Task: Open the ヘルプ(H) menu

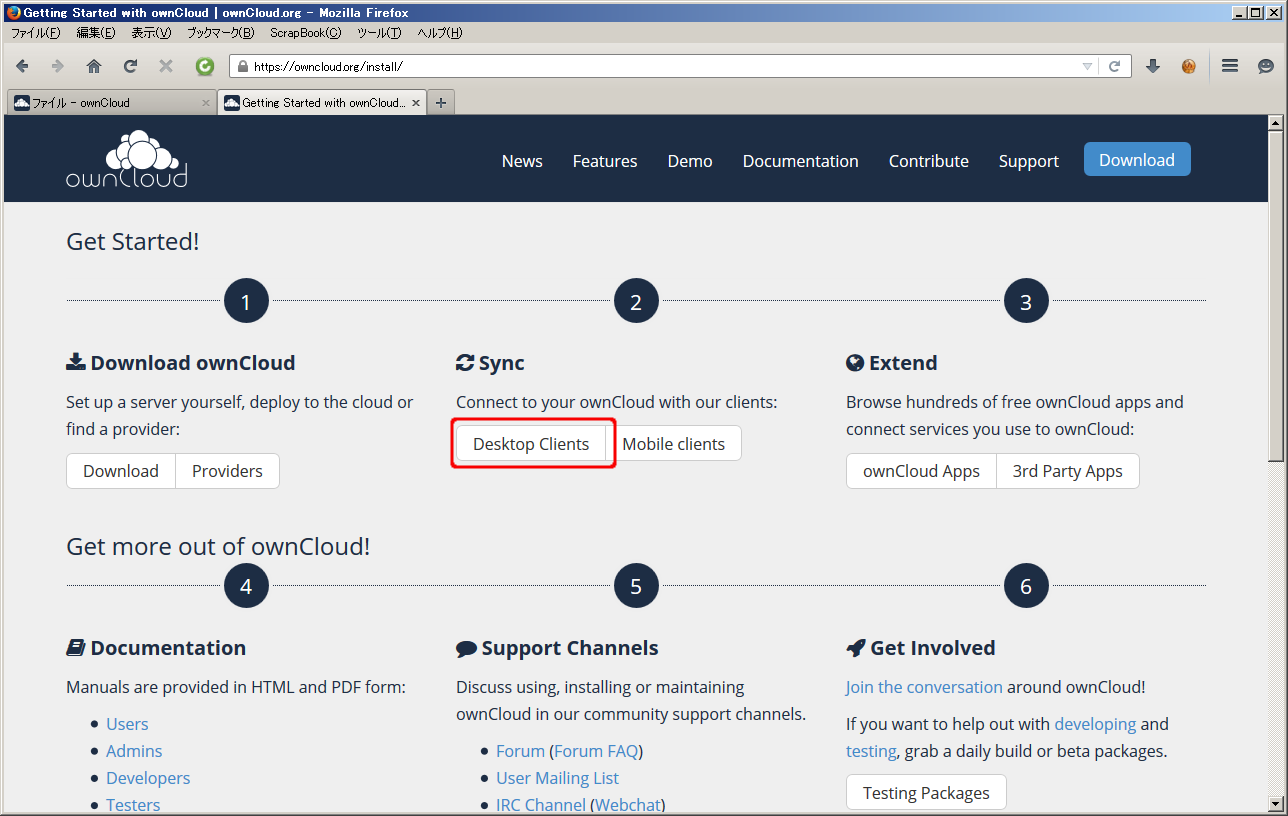Action: (440, 32)
